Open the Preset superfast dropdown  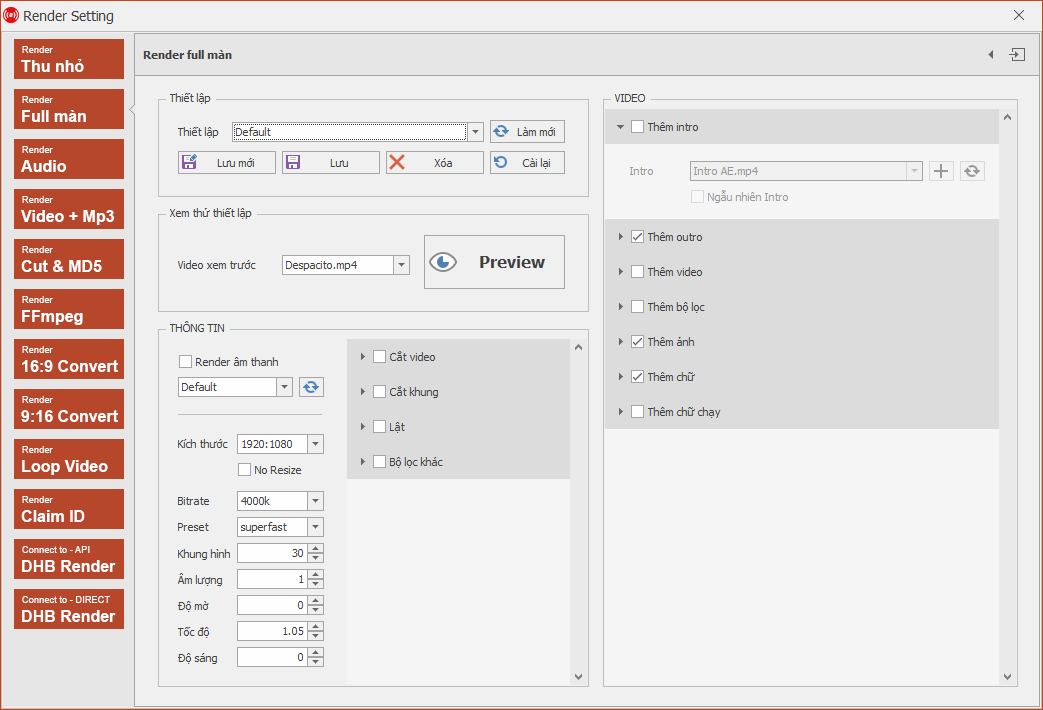(316, 527)
